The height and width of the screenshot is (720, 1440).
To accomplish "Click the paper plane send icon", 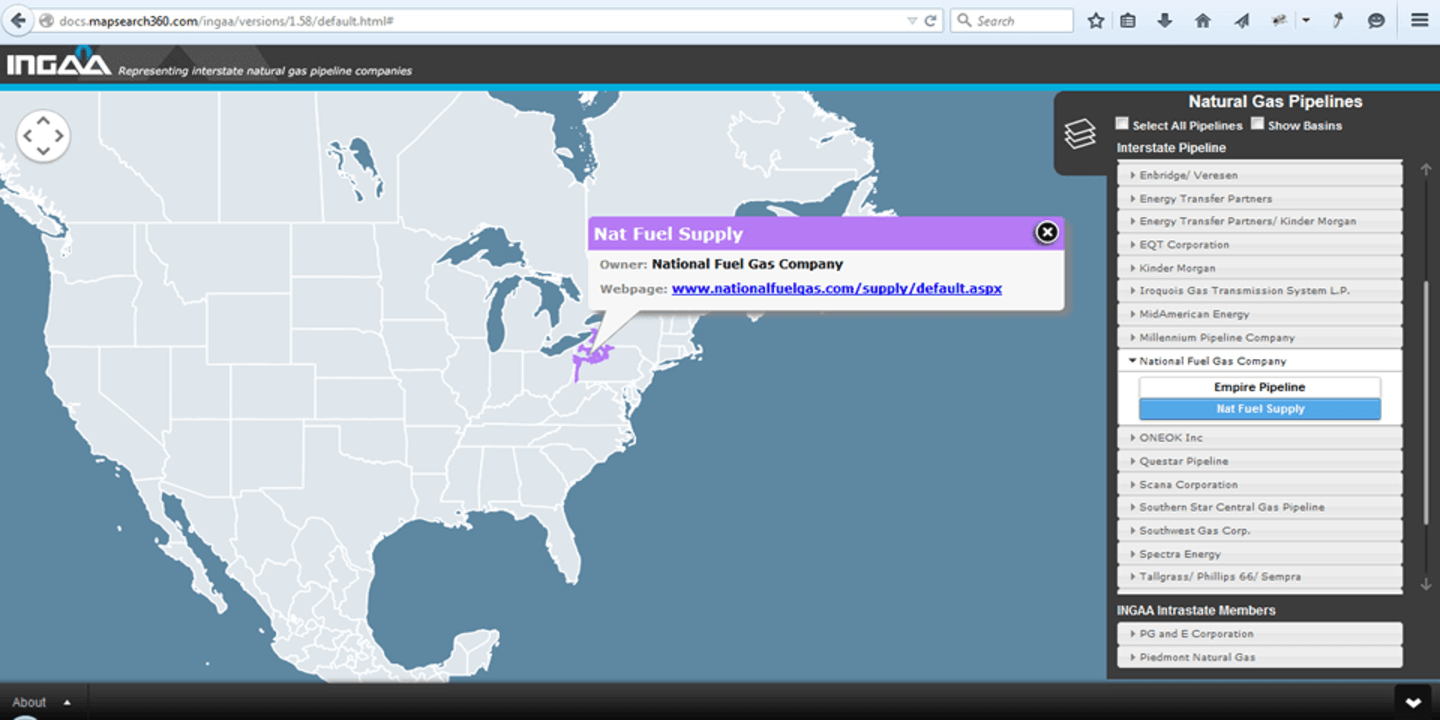I will click(1241, 20).
